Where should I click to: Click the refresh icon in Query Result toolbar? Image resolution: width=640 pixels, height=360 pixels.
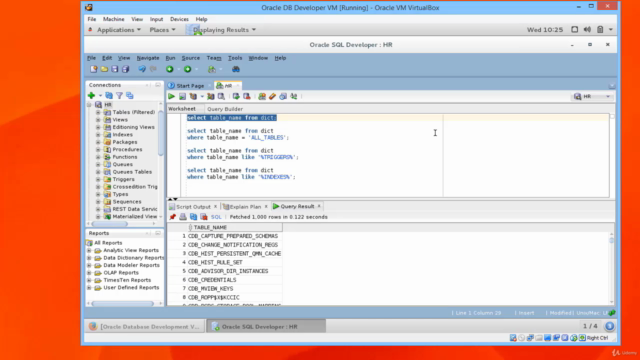coord(193,217)
